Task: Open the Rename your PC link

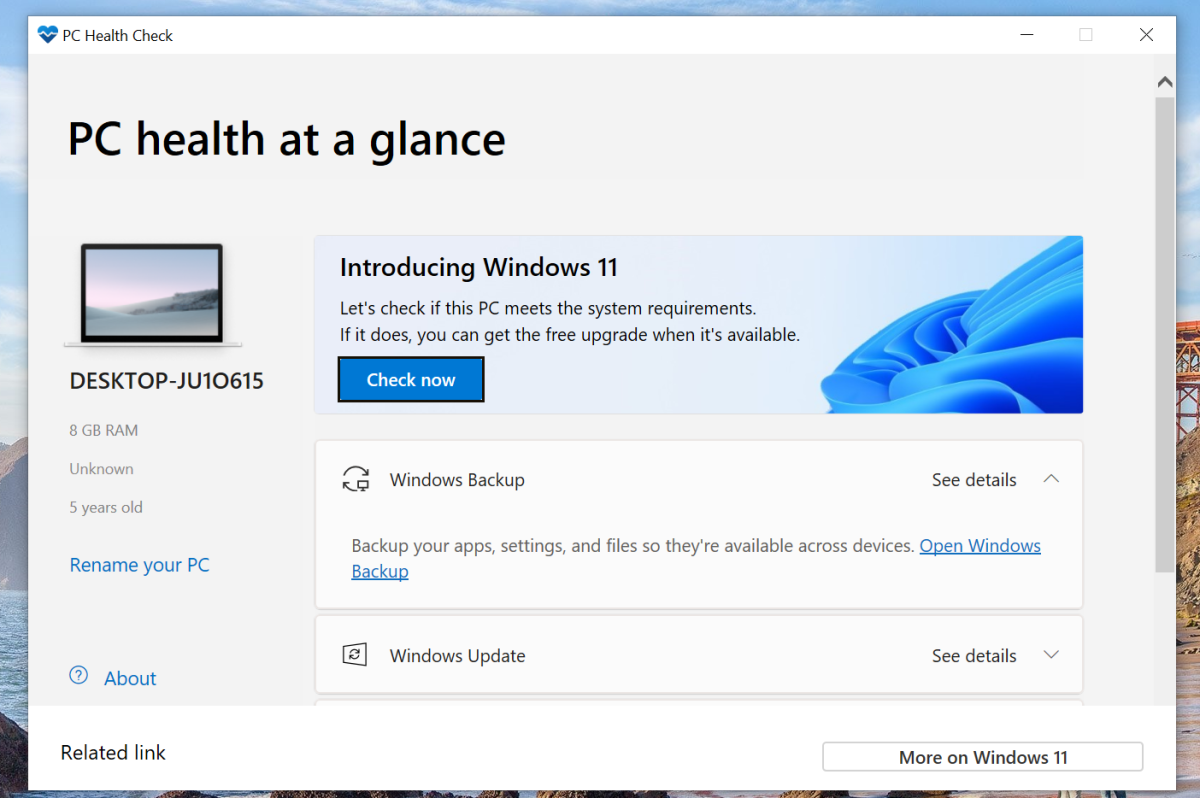Action: [x=140, y=565]
